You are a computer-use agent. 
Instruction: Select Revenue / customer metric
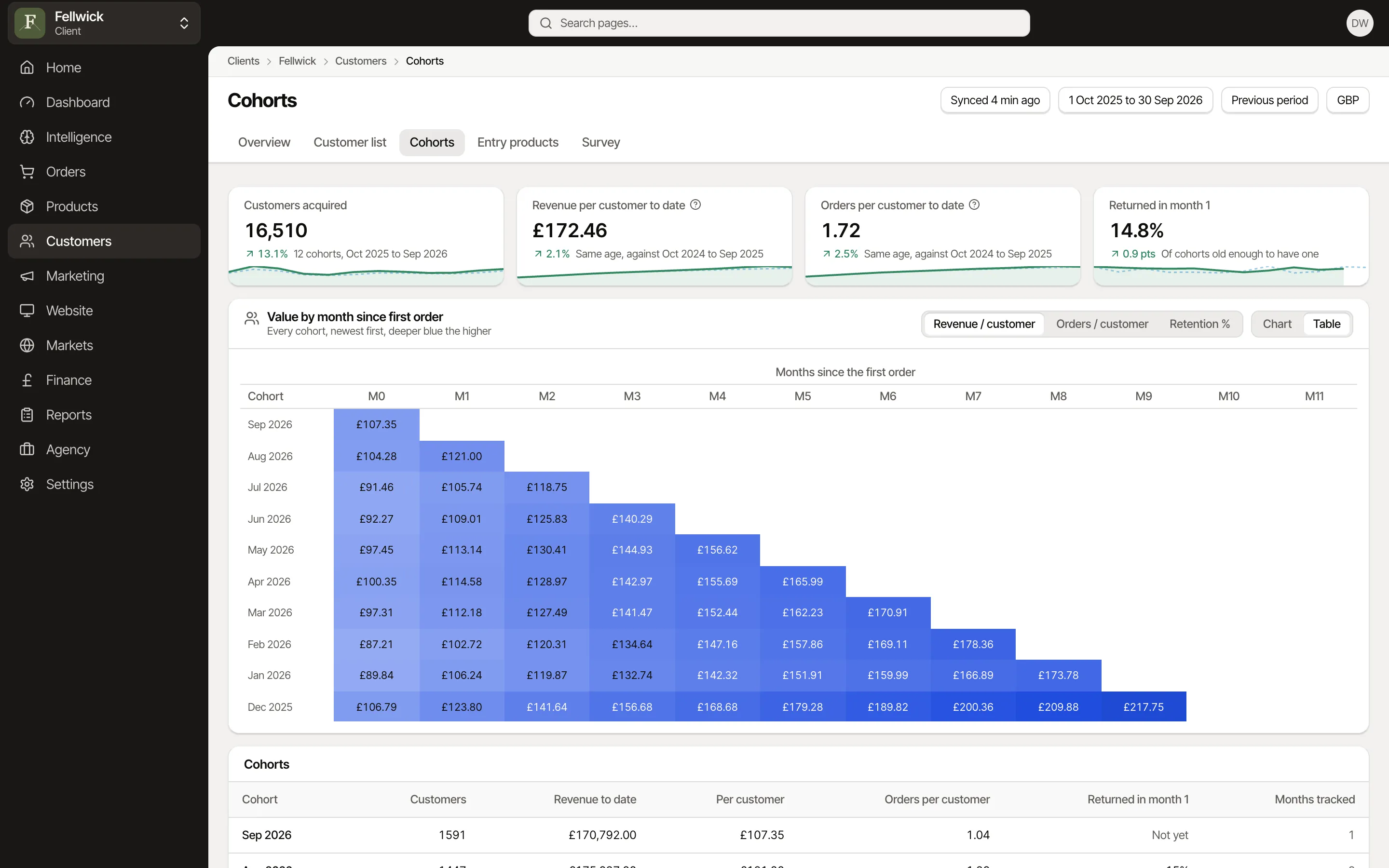tap(984, 325)
